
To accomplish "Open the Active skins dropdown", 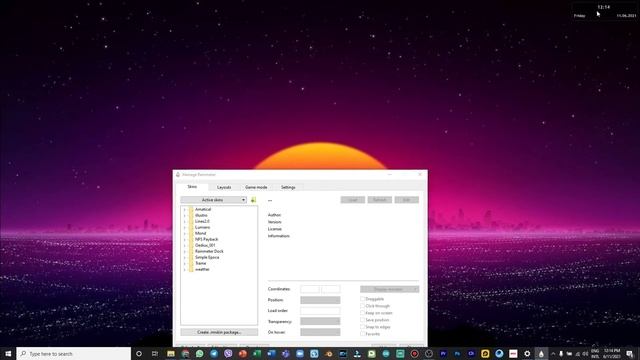I will point(213,200).
